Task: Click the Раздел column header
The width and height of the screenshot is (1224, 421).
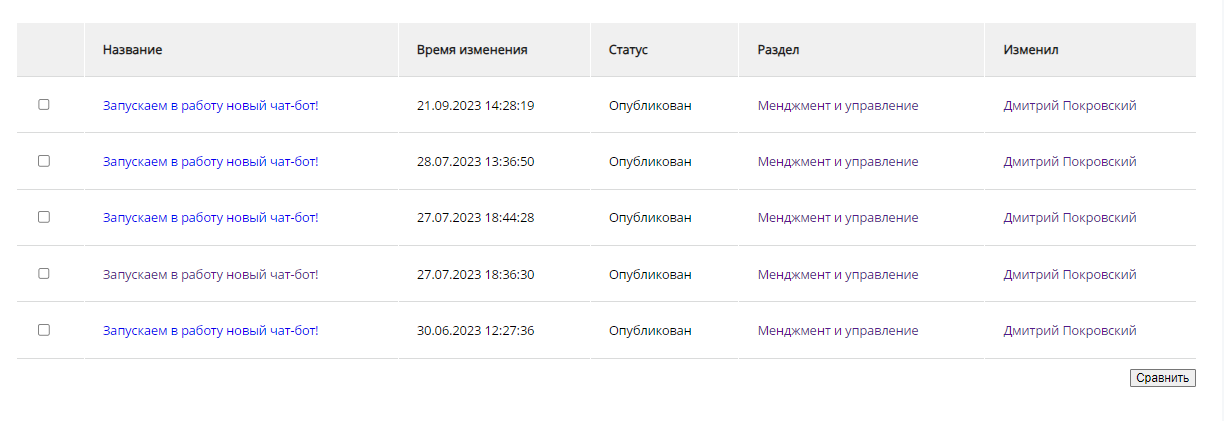Action: (x=779, y=49)
